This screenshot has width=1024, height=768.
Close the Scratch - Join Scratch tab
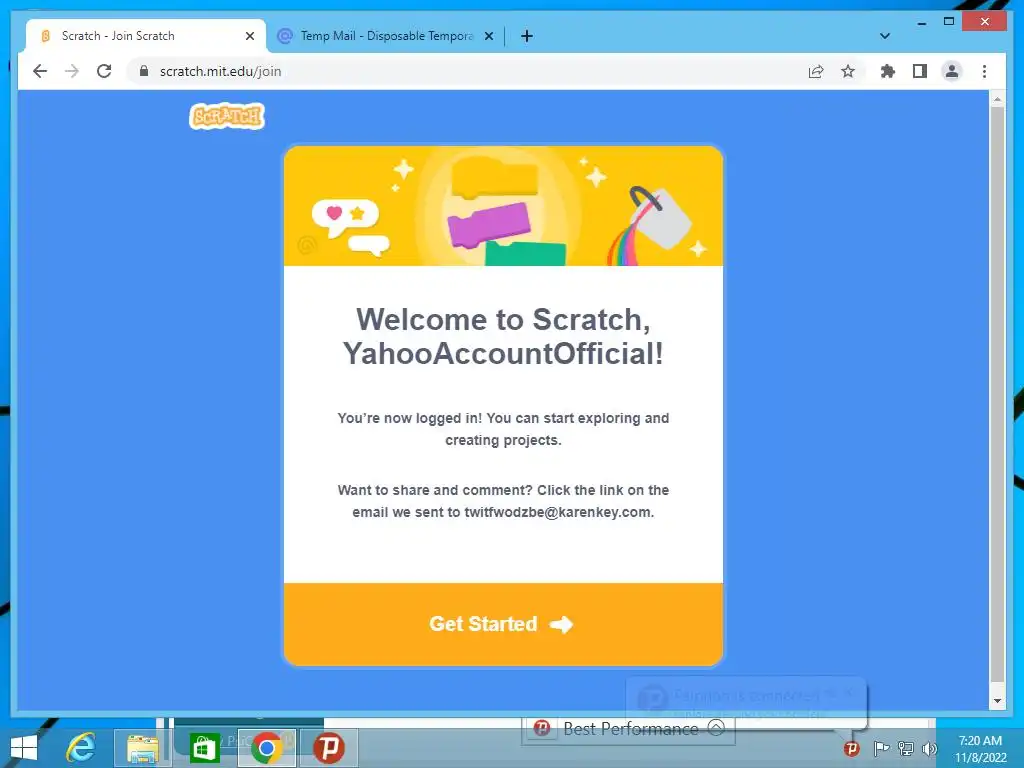249,36
